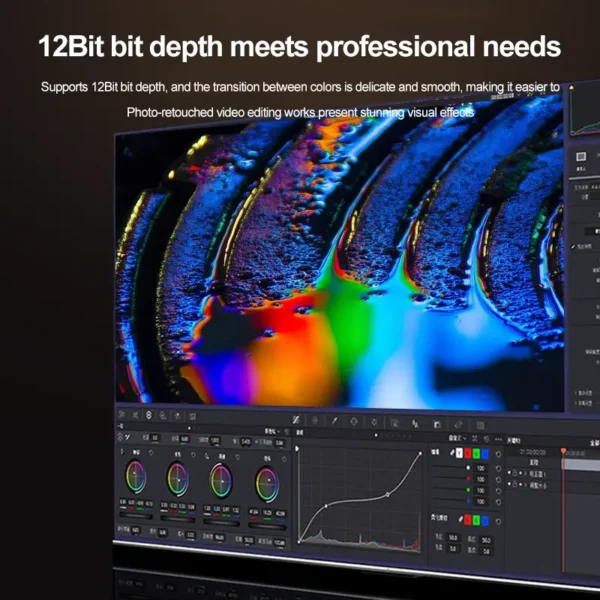Adjust the green intensity slider handle
The width and height of the screenshot is (600, 600).
coord(468,490)
